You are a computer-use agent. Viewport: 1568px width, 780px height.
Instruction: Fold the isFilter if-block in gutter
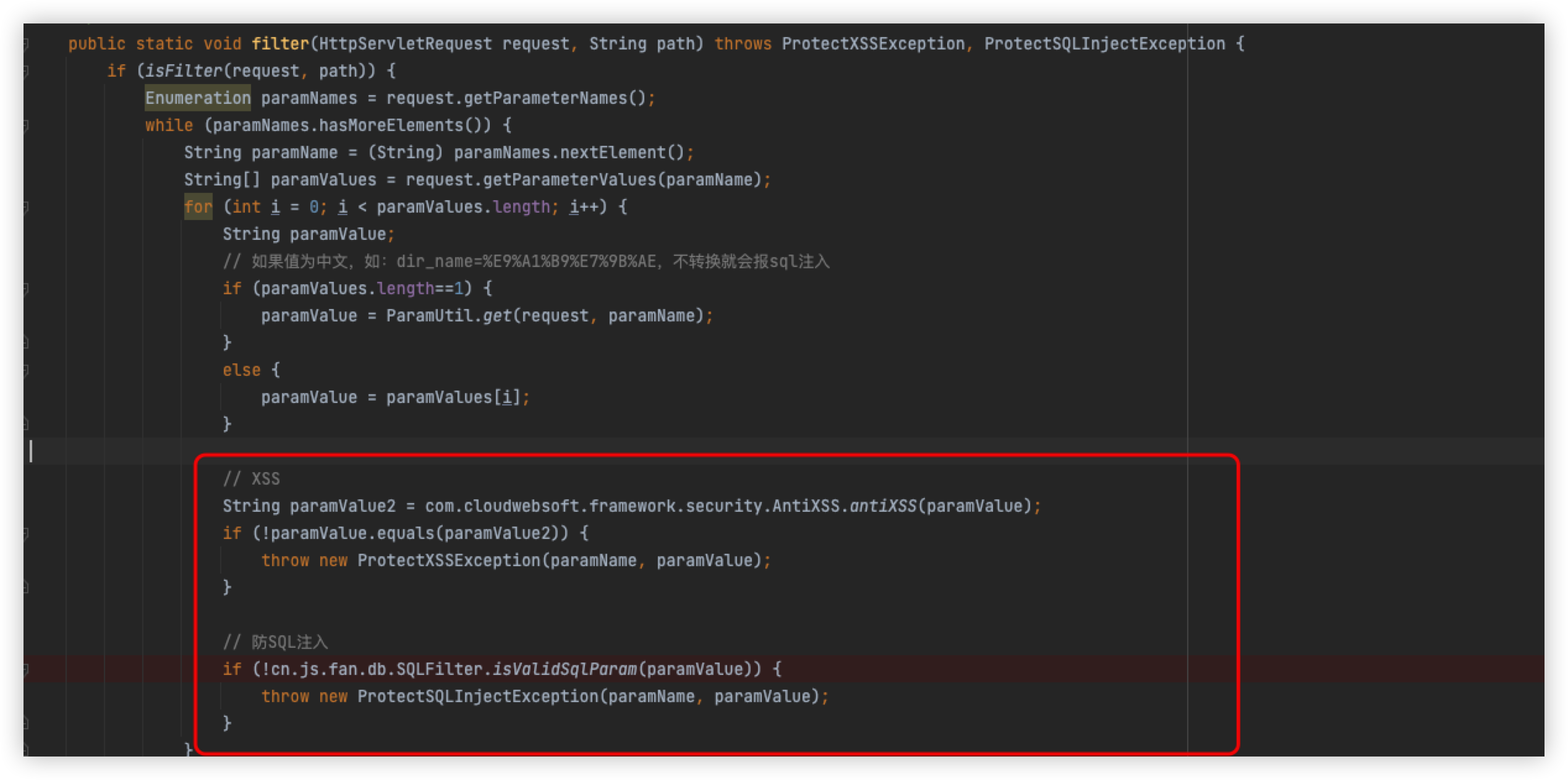[x=26, y=71]
